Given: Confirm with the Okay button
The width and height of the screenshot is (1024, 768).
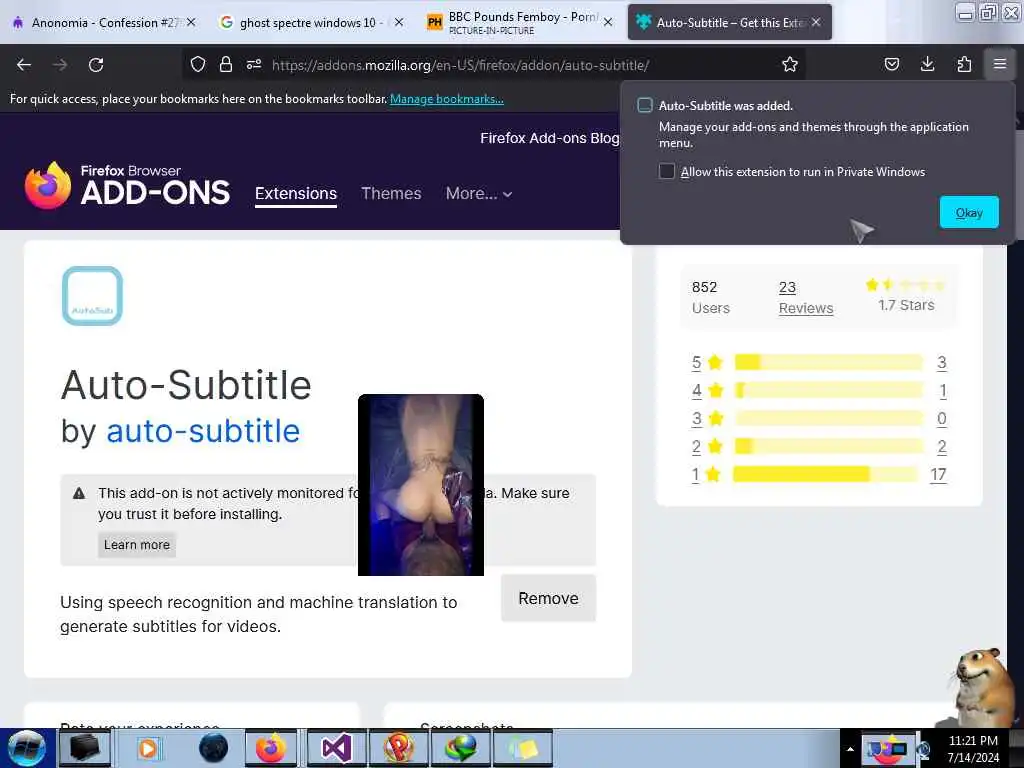Looking at the screenshot, I should [x=968, y=212].
